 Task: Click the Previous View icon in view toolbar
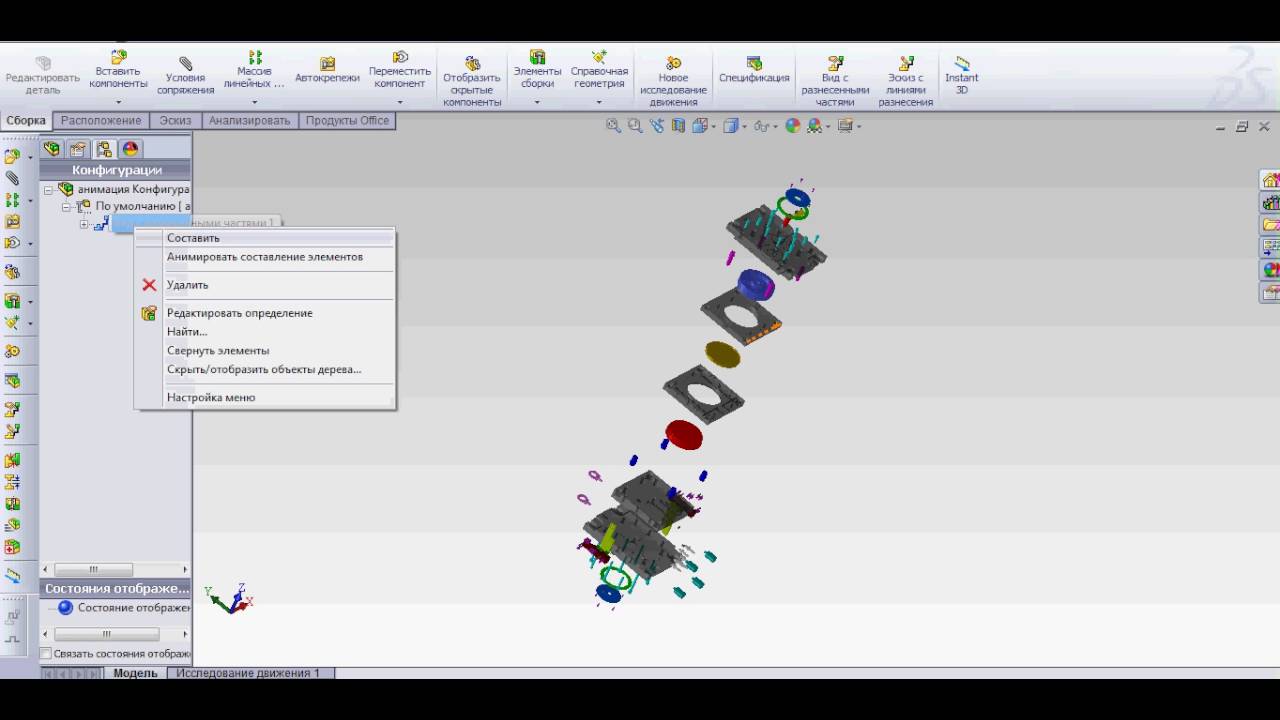point(657,126)
